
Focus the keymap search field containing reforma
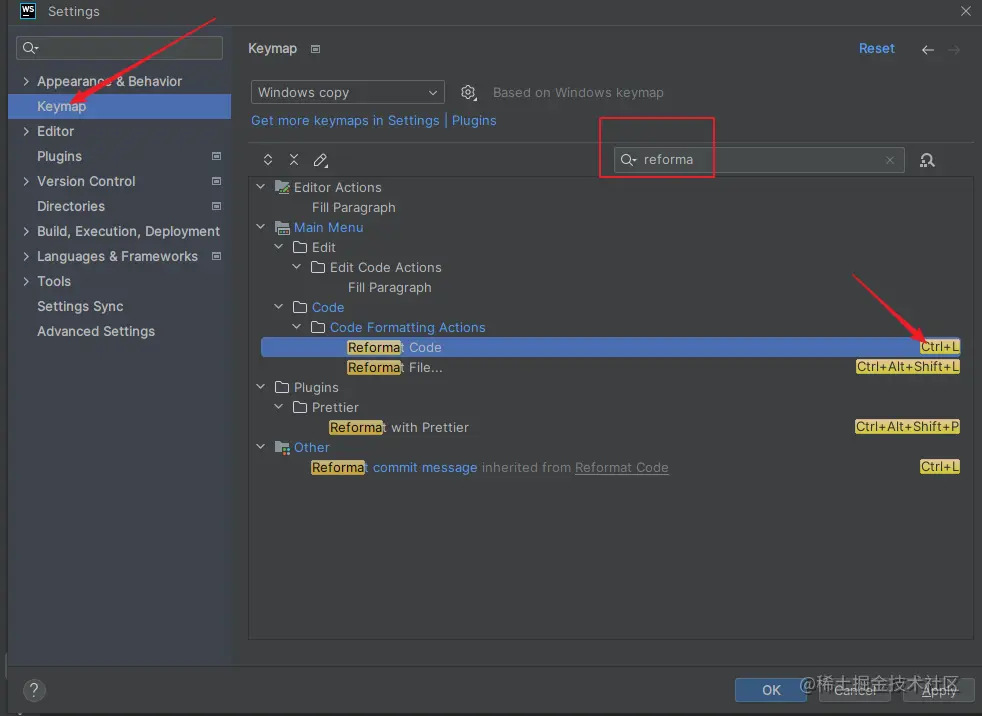[759, 160]
